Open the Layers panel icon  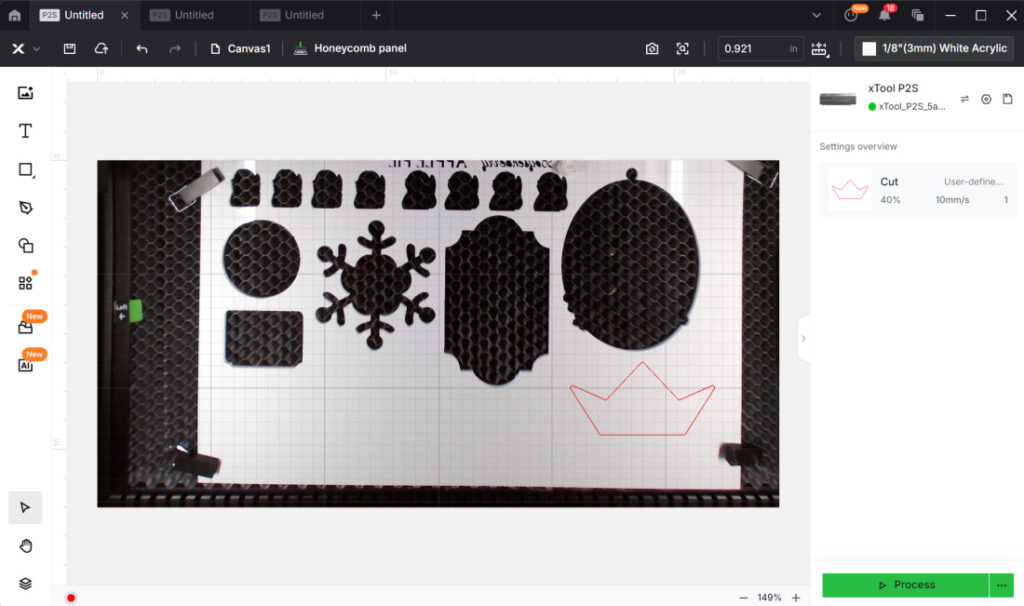click(x=26, y=583)
